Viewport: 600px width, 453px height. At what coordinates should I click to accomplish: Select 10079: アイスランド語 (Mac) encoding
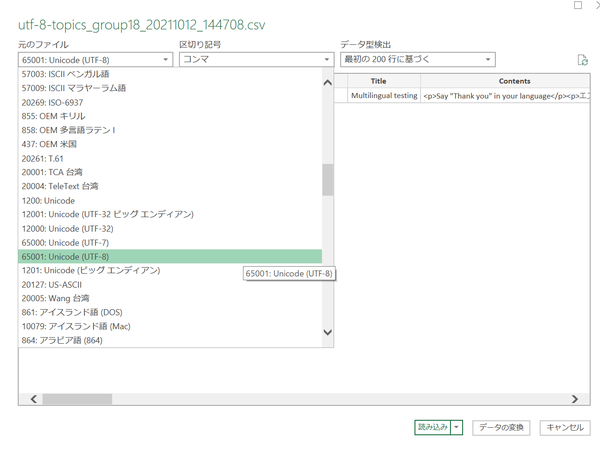point(170,326)
